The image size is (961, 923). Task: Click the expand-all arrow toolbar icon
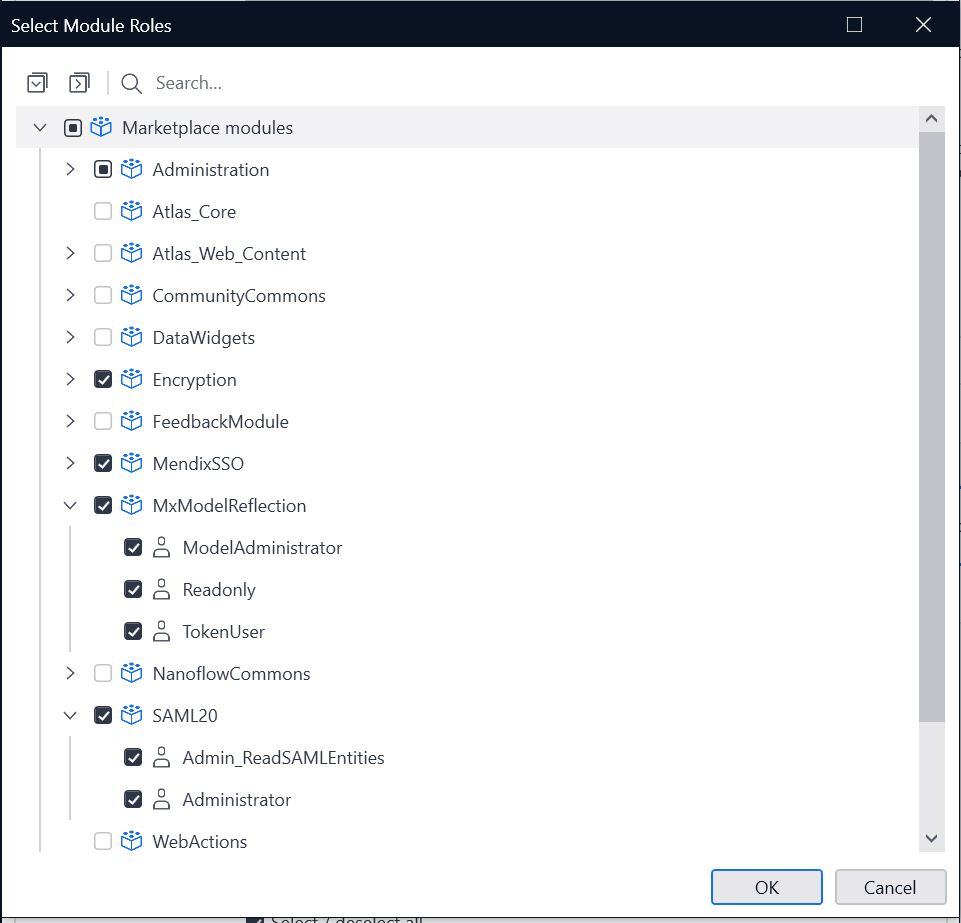pos(79,82)
